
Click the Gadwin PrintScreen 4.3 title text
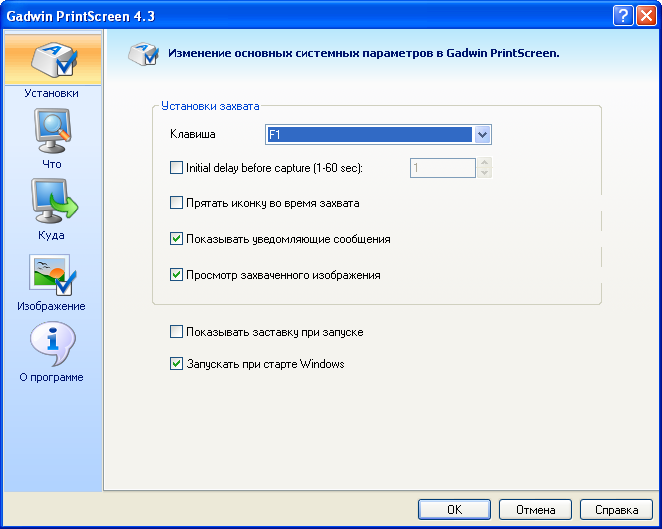(81, 16)
